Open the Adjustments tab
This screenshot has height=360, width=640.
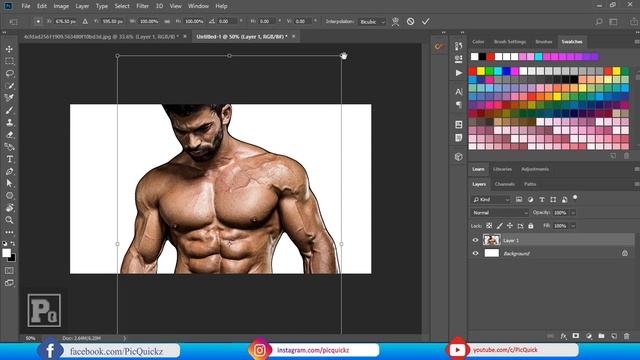point(535,169)
